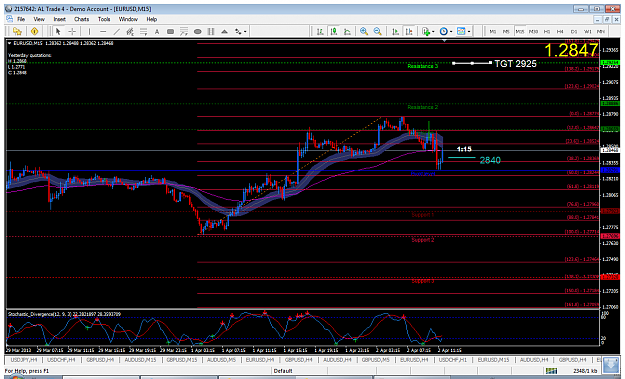Set timeframe to M30
The width and height of the screenshot is (625, 379).
(x=533, y=31)
